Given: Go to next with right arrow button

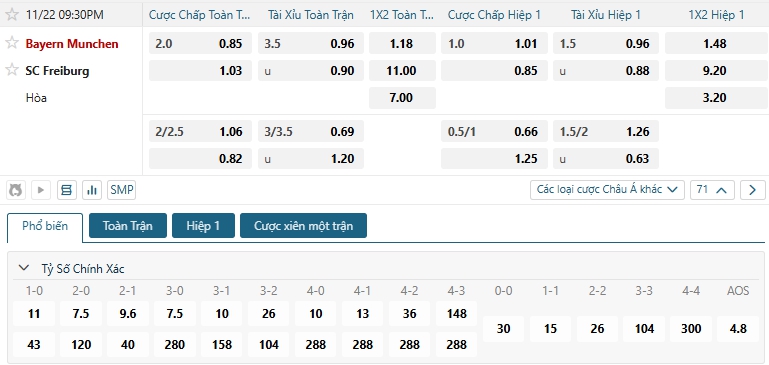Looking at the screenshot, I should tap(753, 190).
